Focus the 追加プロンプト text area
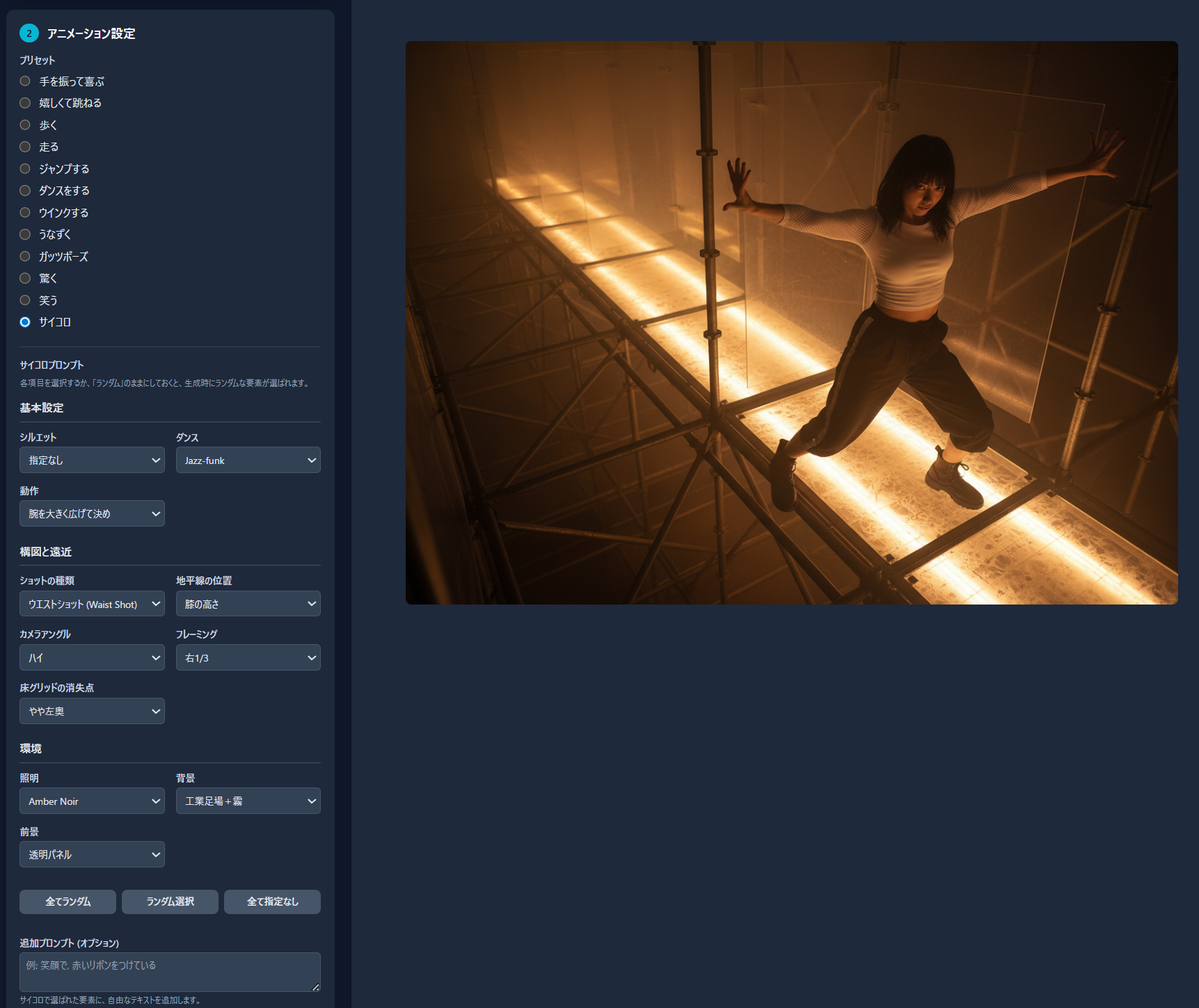The width and height of the screenshot is (1199, 1008). [170, 972]
